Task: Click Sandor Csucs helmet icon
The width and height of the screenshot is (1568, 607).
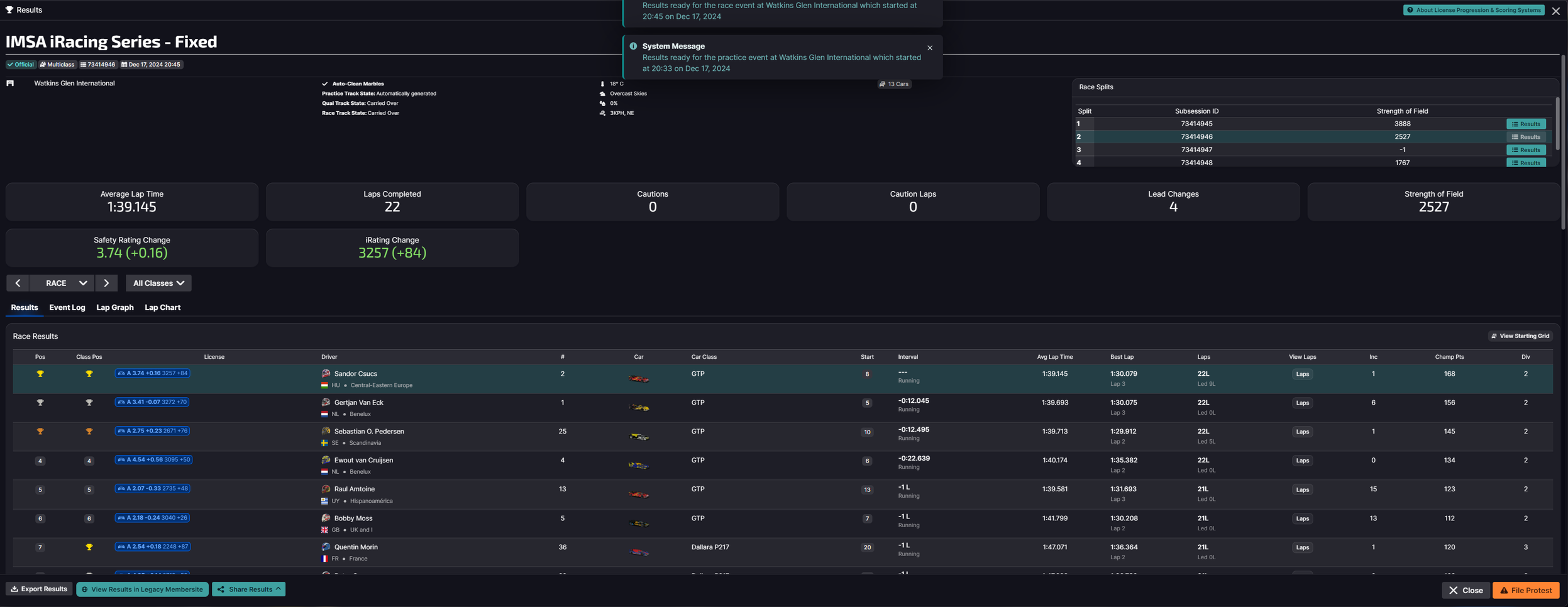Action: click(326, 373)
